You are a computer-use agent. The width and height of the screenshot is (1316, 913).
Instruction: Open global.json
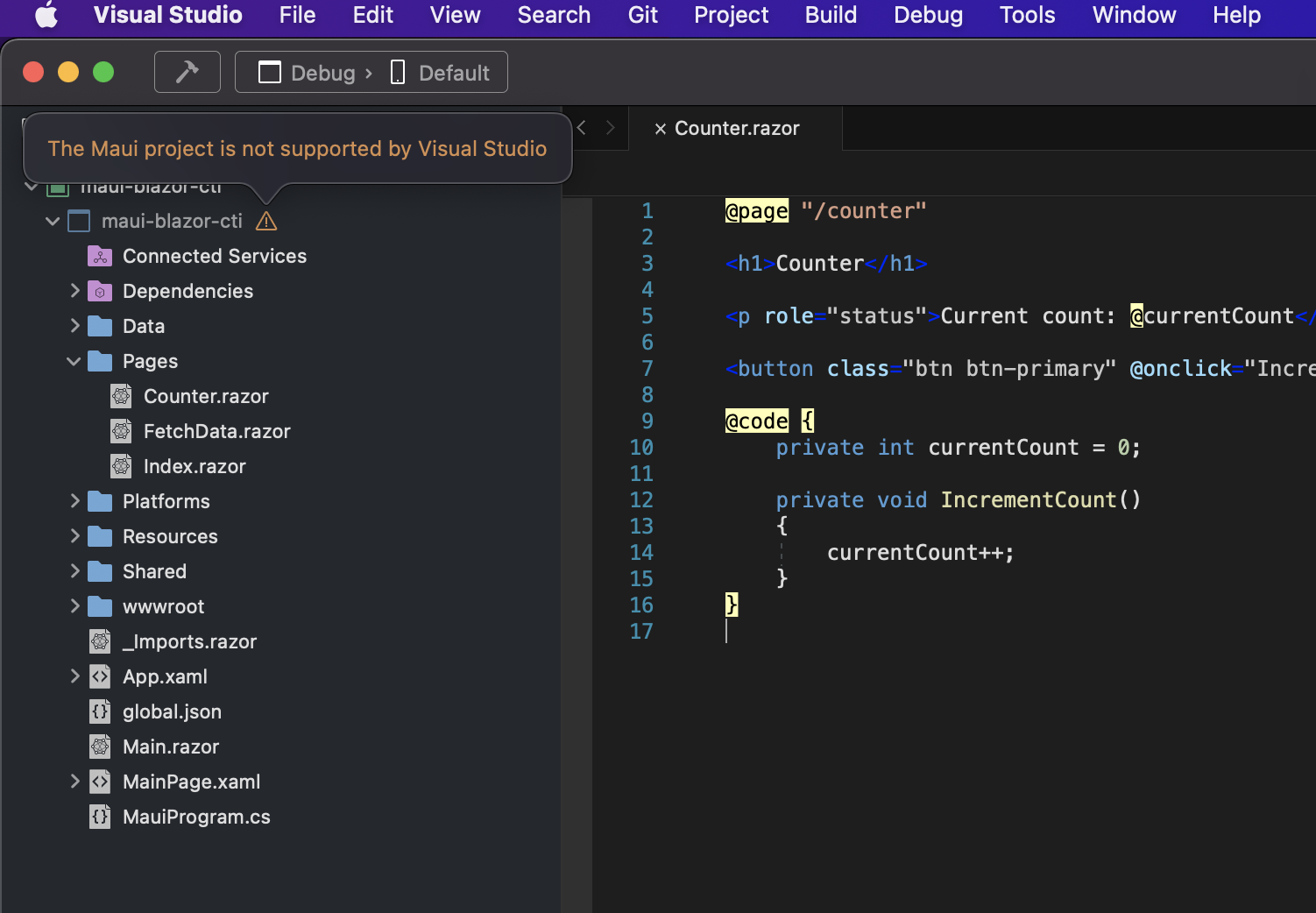(172, 712)
